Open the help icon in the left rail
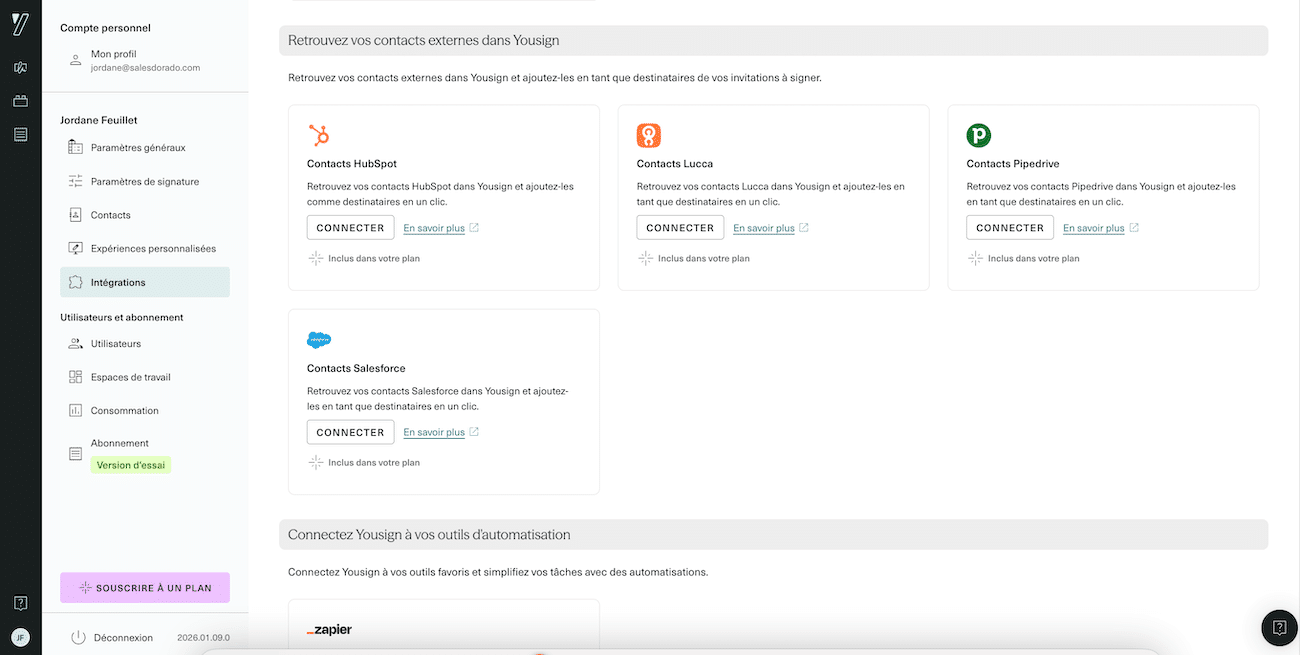Viewport: 1300px width, 655px height. click(20, 603)
